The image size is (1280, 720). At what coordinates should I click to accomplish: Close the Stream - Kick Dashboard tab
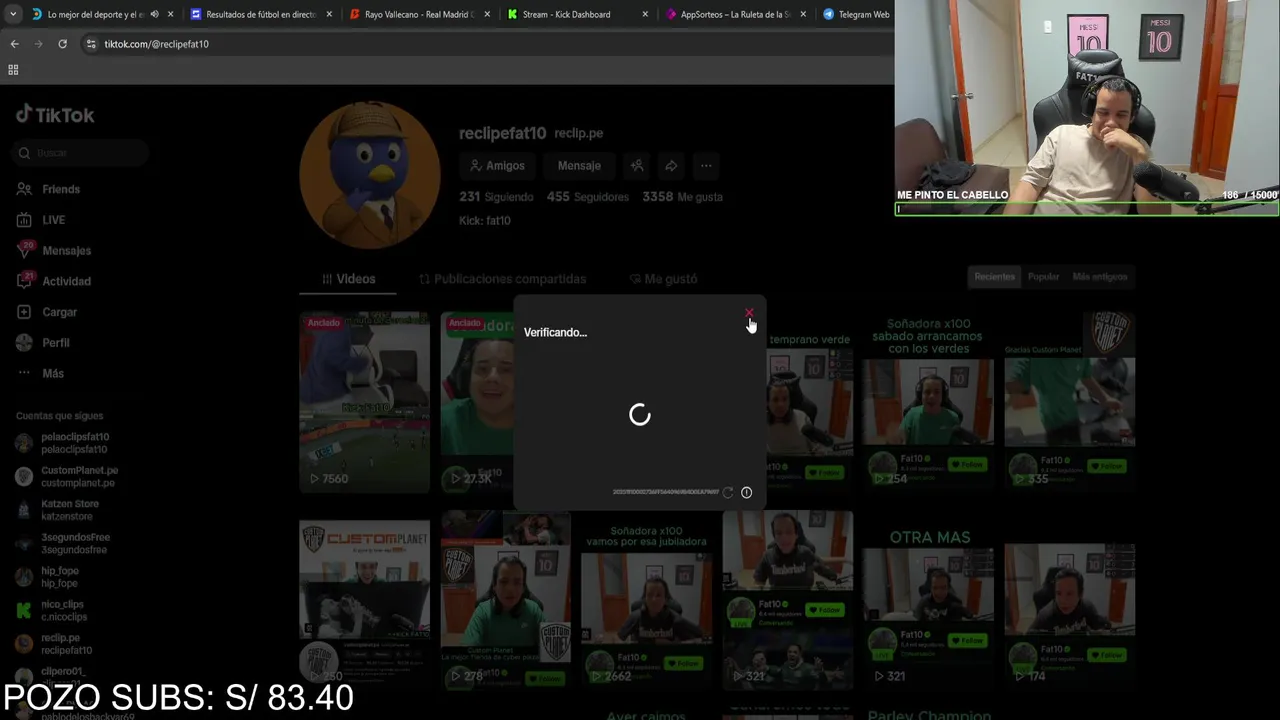pos(645,14)
